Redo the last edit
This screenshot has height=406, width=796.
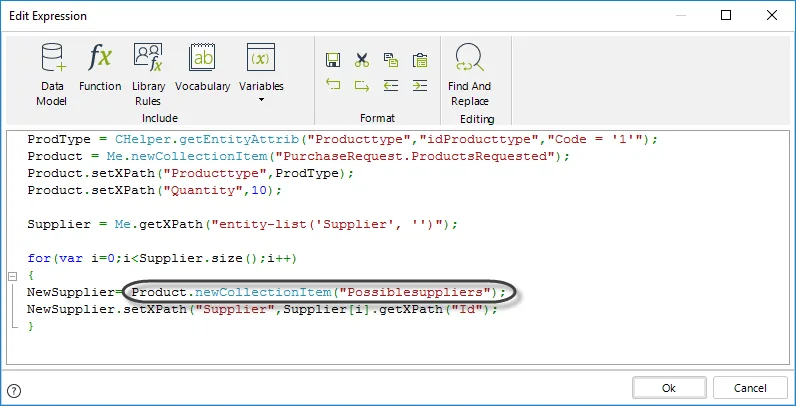361,85
